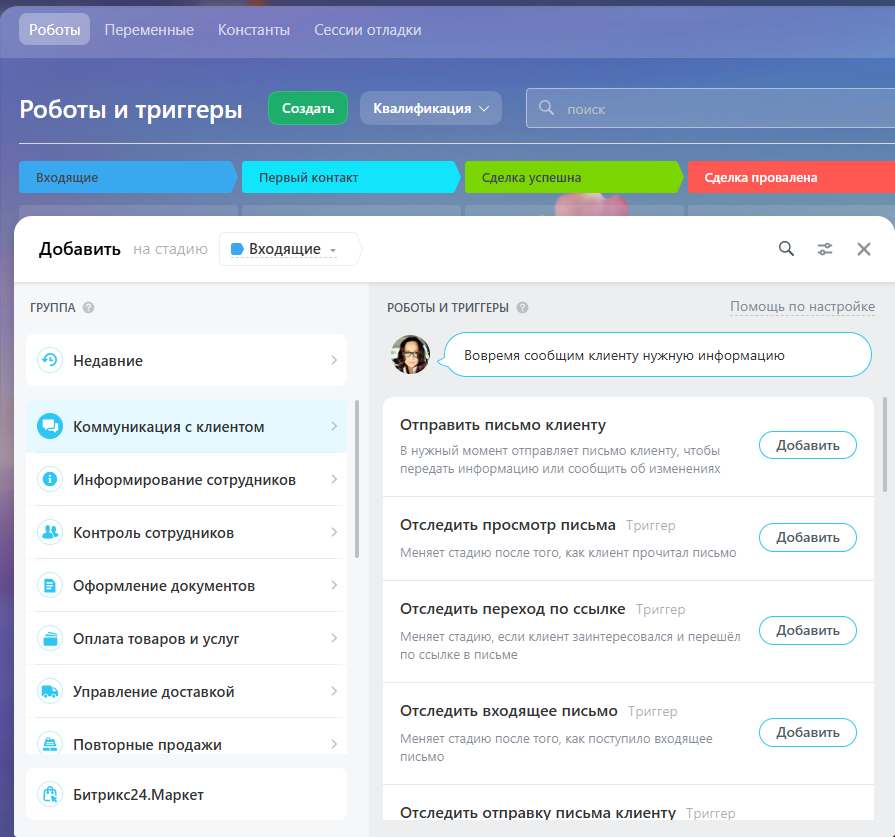
Task: Expand Управление доставкой chevron
Action: click(x=334, y=691)
